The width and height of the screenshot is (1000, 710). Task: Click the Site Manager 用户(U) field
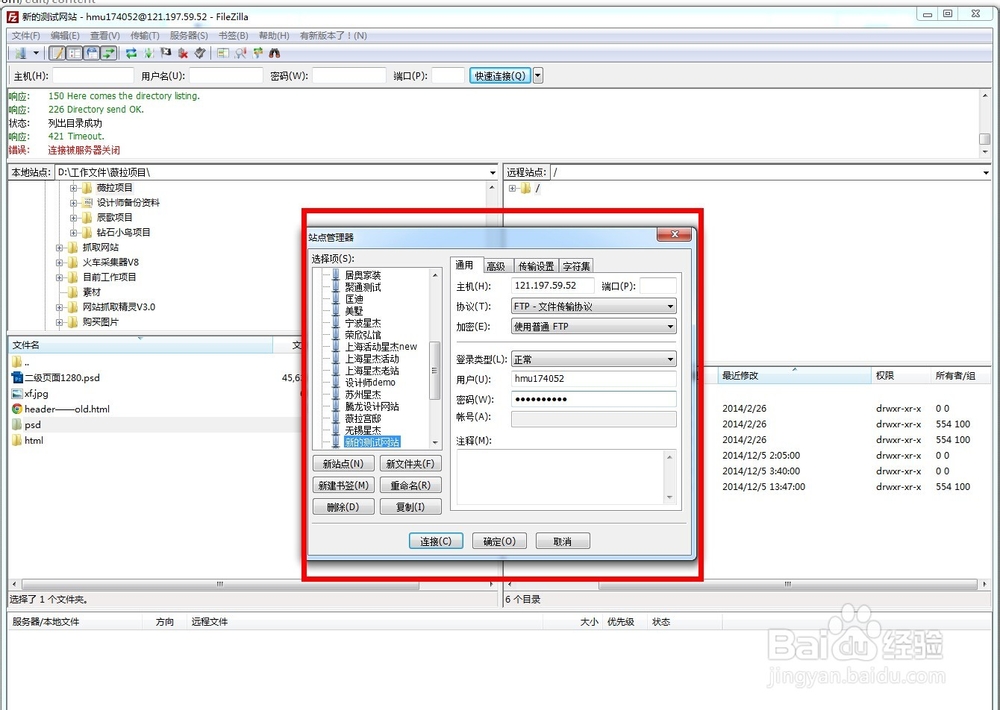[594, 379]
